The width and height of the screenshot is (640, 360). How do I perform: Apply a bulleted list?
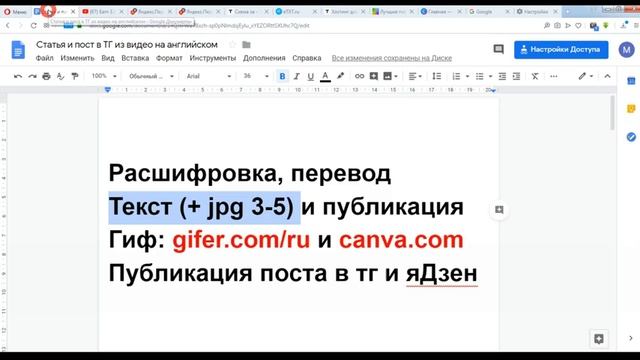click(x=480, y=76)
